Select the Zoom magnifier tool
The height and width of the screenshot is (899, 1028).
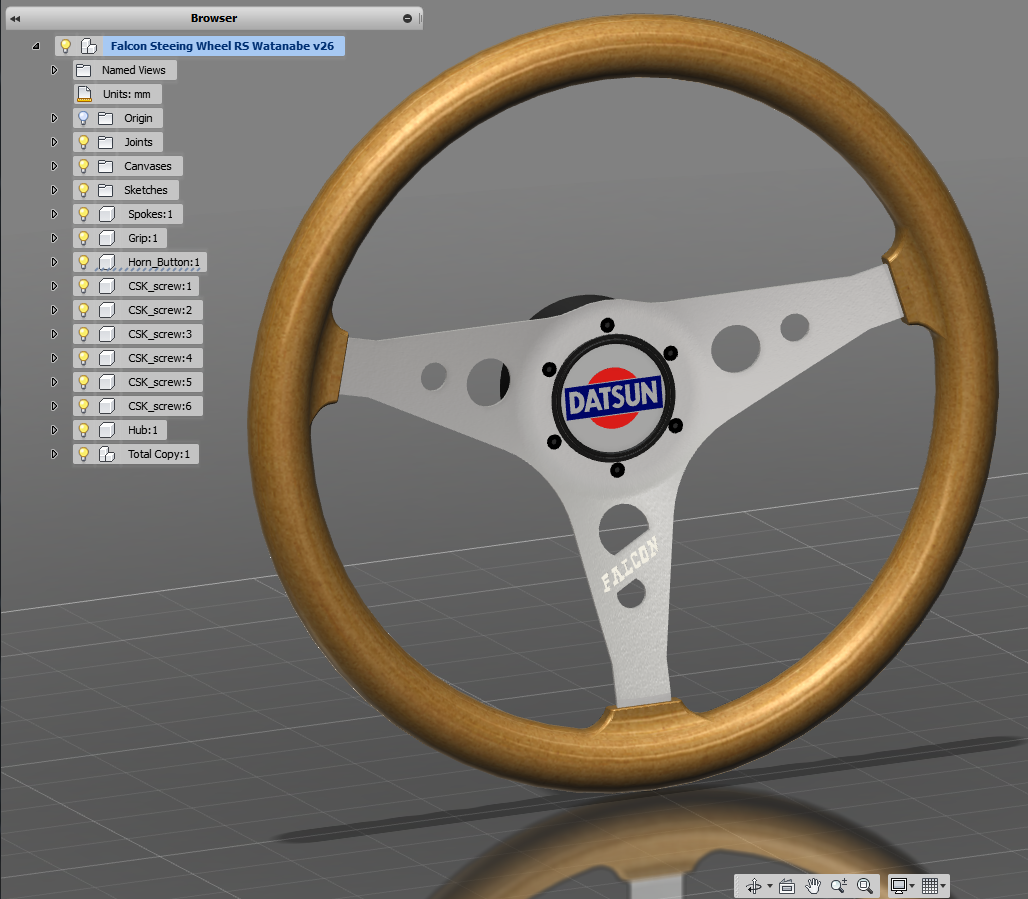[839, 886]
